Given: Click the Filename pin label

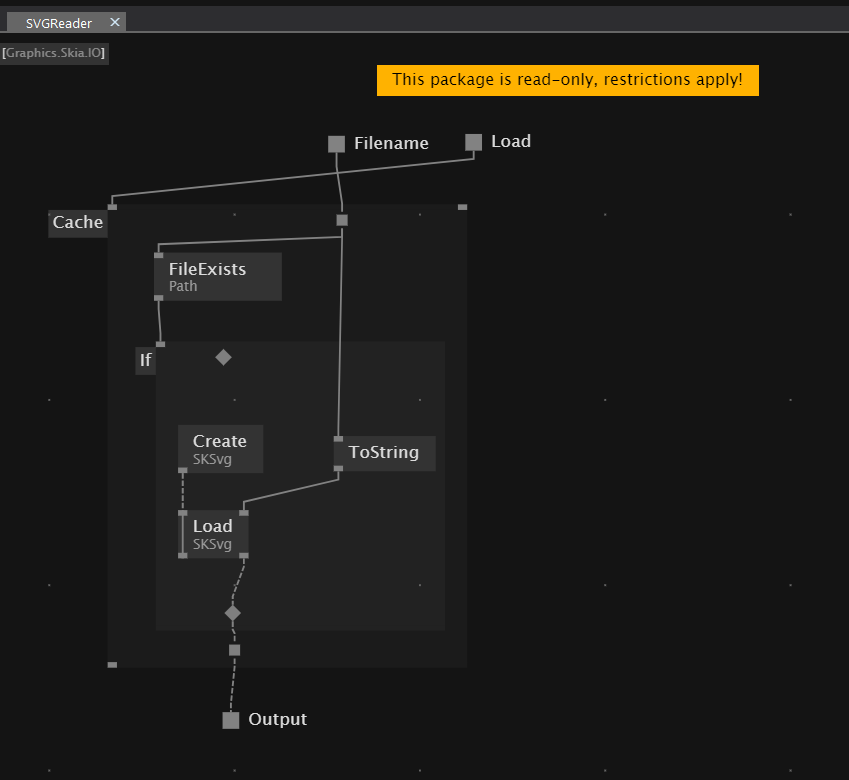Looking at the screenshot, I should [391, 143].
